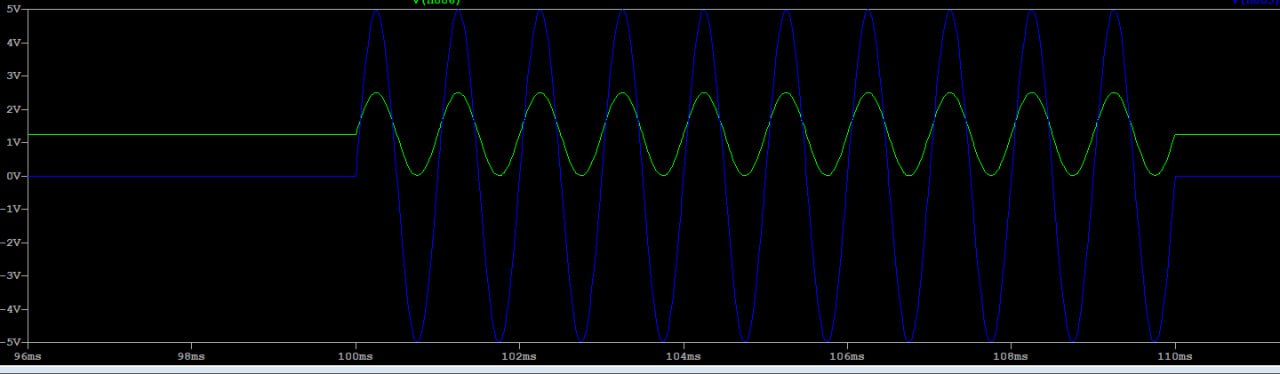Viewport: 1280px width, 374px height.
Task: Click the 102ms time axis label
Action: (x=519, y=355)
